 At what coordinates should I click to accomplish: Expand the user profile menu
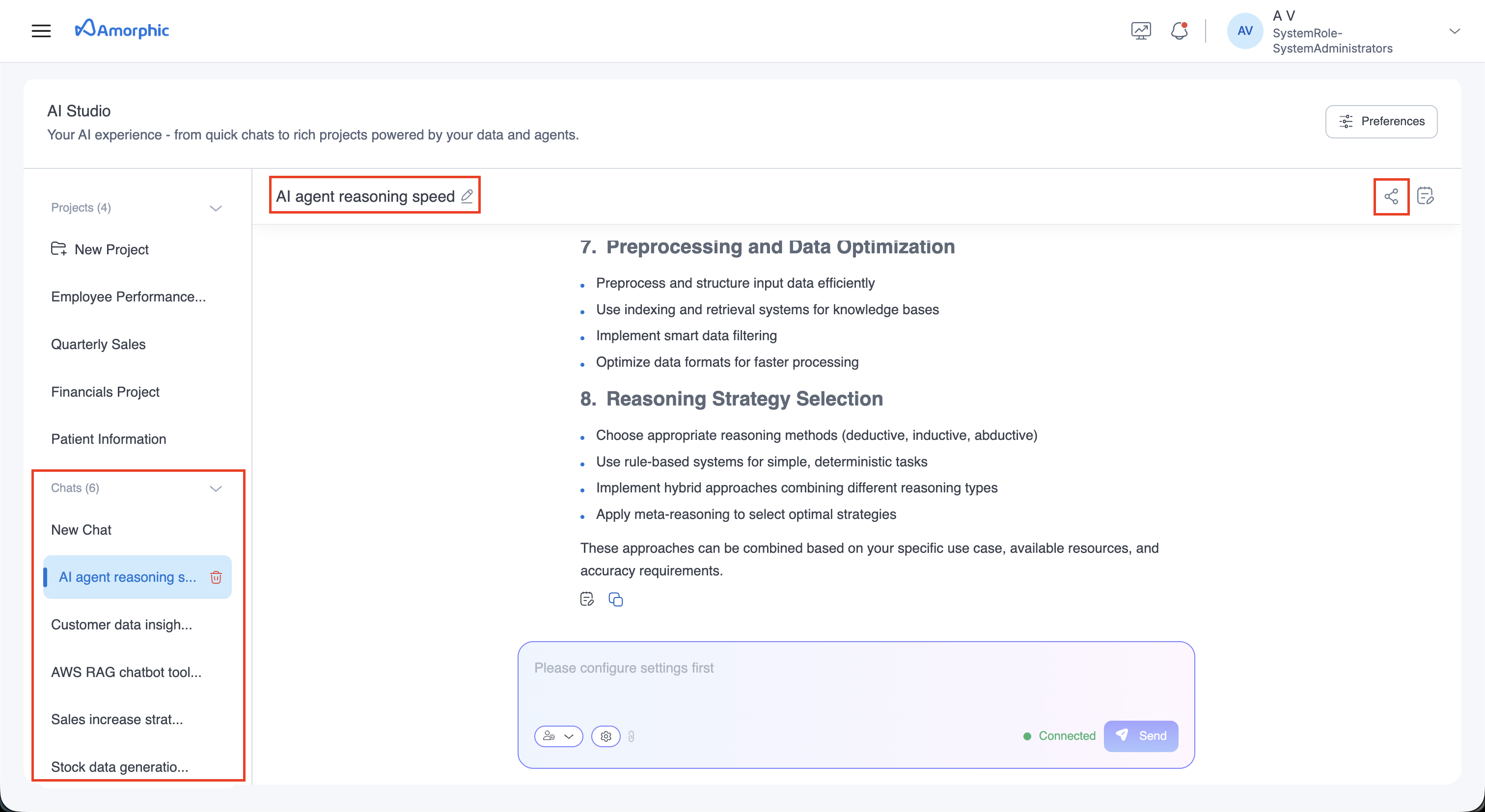[x=1455, y=30]
